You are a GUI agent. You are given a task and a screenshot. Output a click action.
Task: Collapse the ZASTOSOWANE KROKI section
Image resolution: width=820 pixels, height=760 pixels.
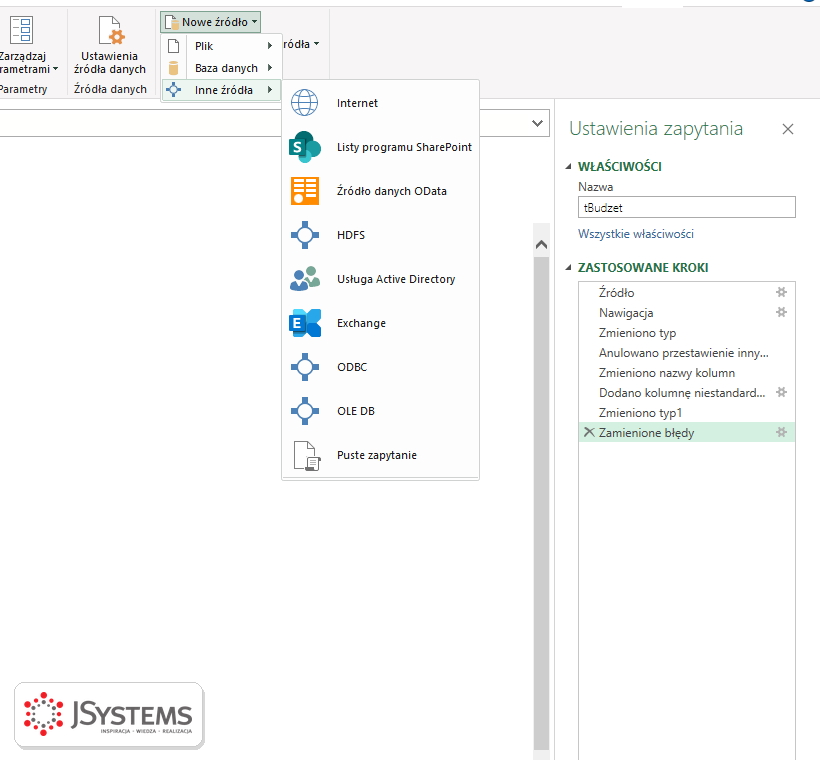pyautogui.click(x=569, y=268)
